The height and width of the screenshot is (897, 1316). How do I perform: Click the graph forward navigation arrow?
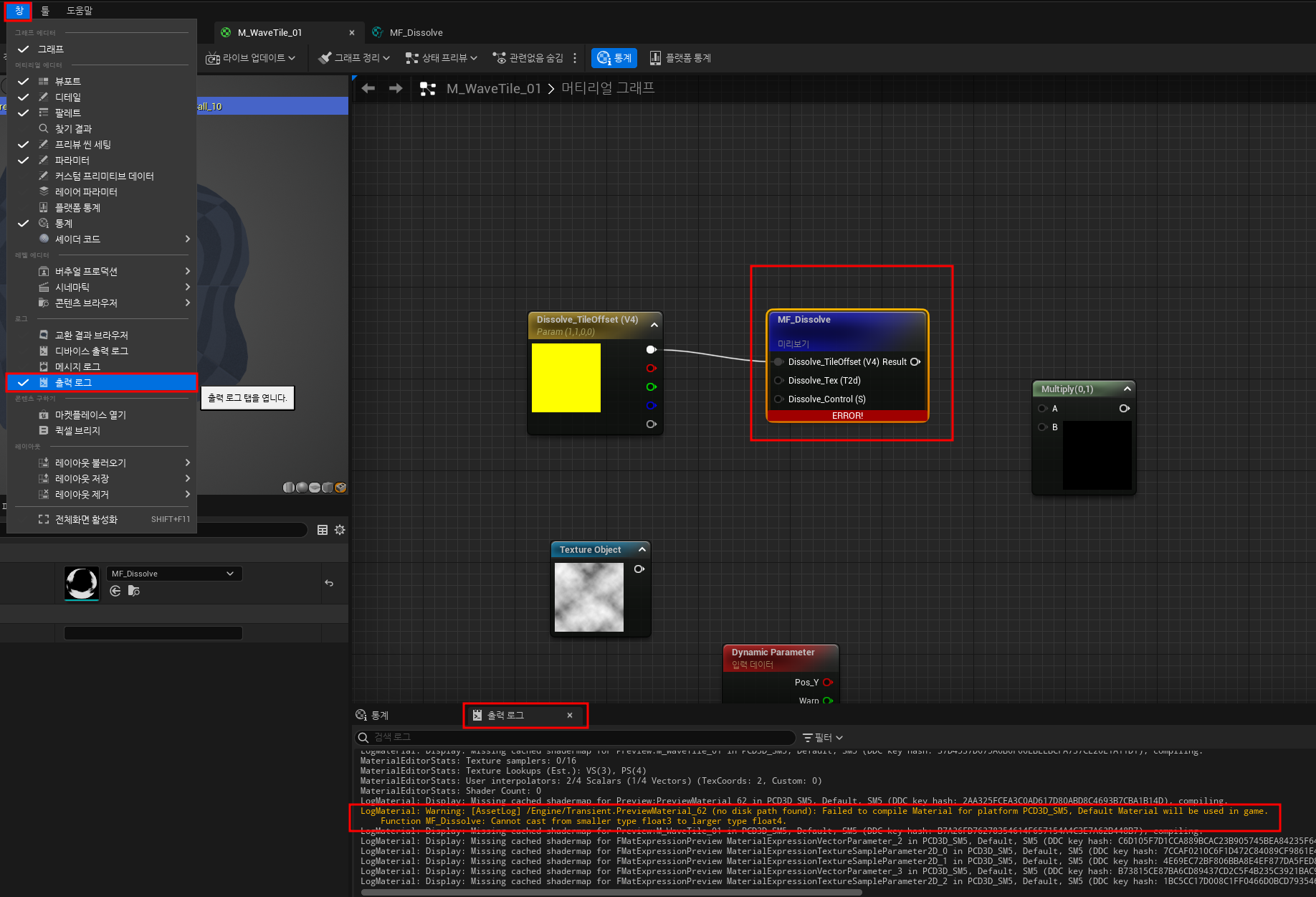pos(396,88)
